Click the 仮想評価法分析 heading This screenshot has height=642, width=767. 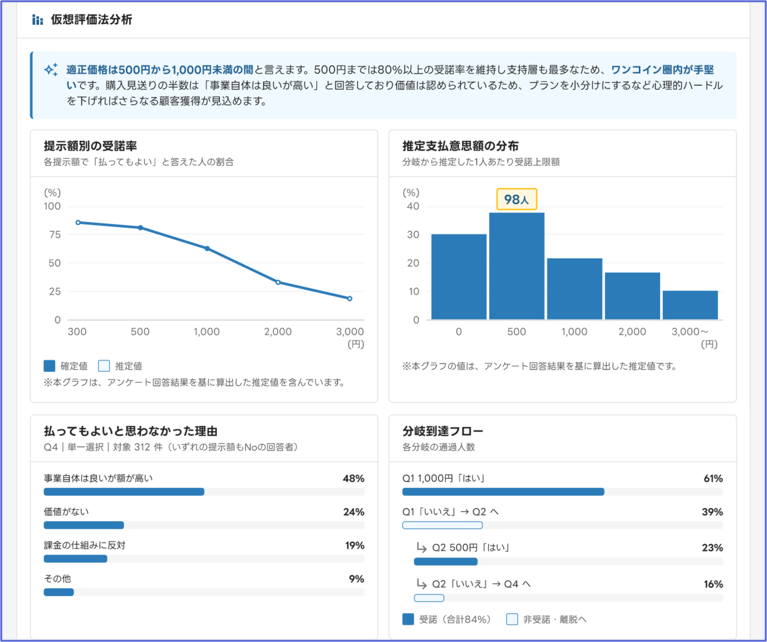click(x=91, y=20)
